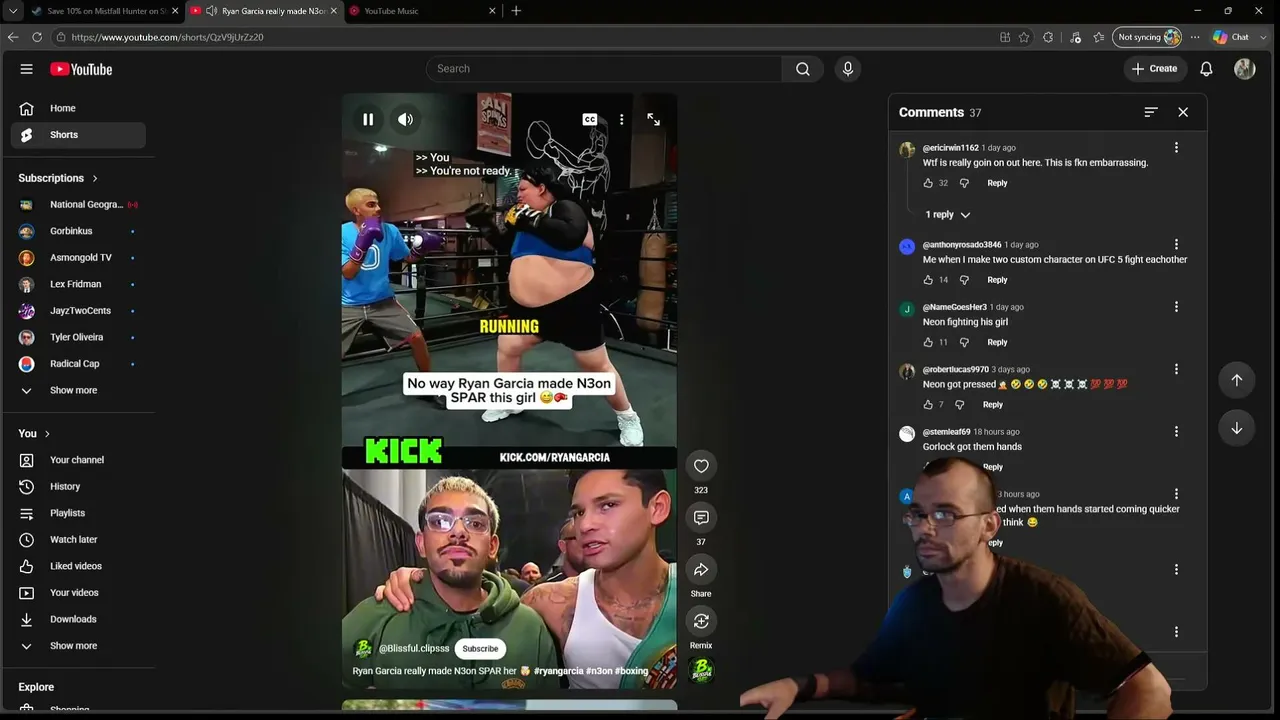The image size is (1280, 720).
Task: Click the Create button
Action: point(1154,69)
